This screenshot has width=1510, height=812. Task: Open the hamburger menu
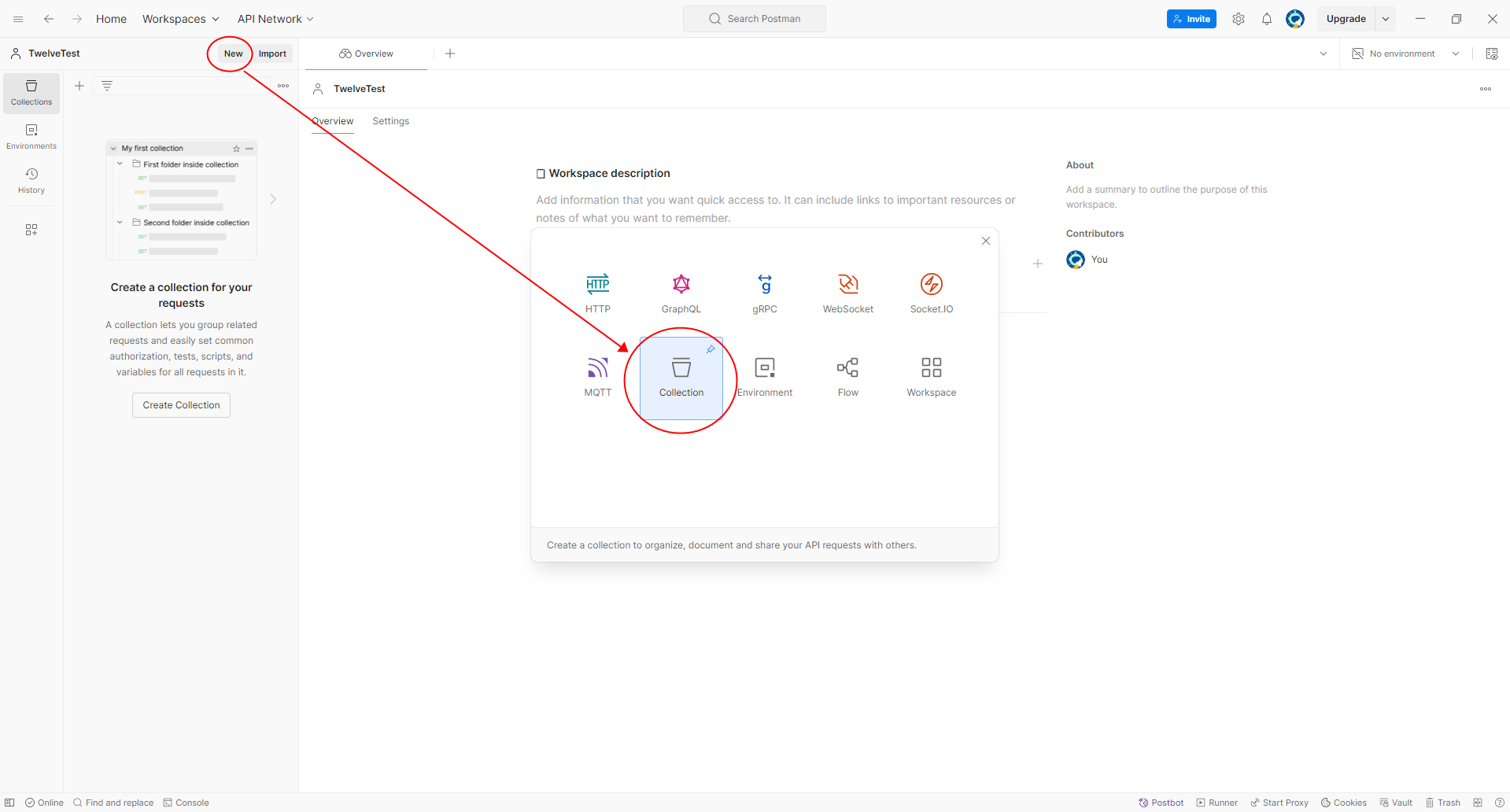[18, 19]
